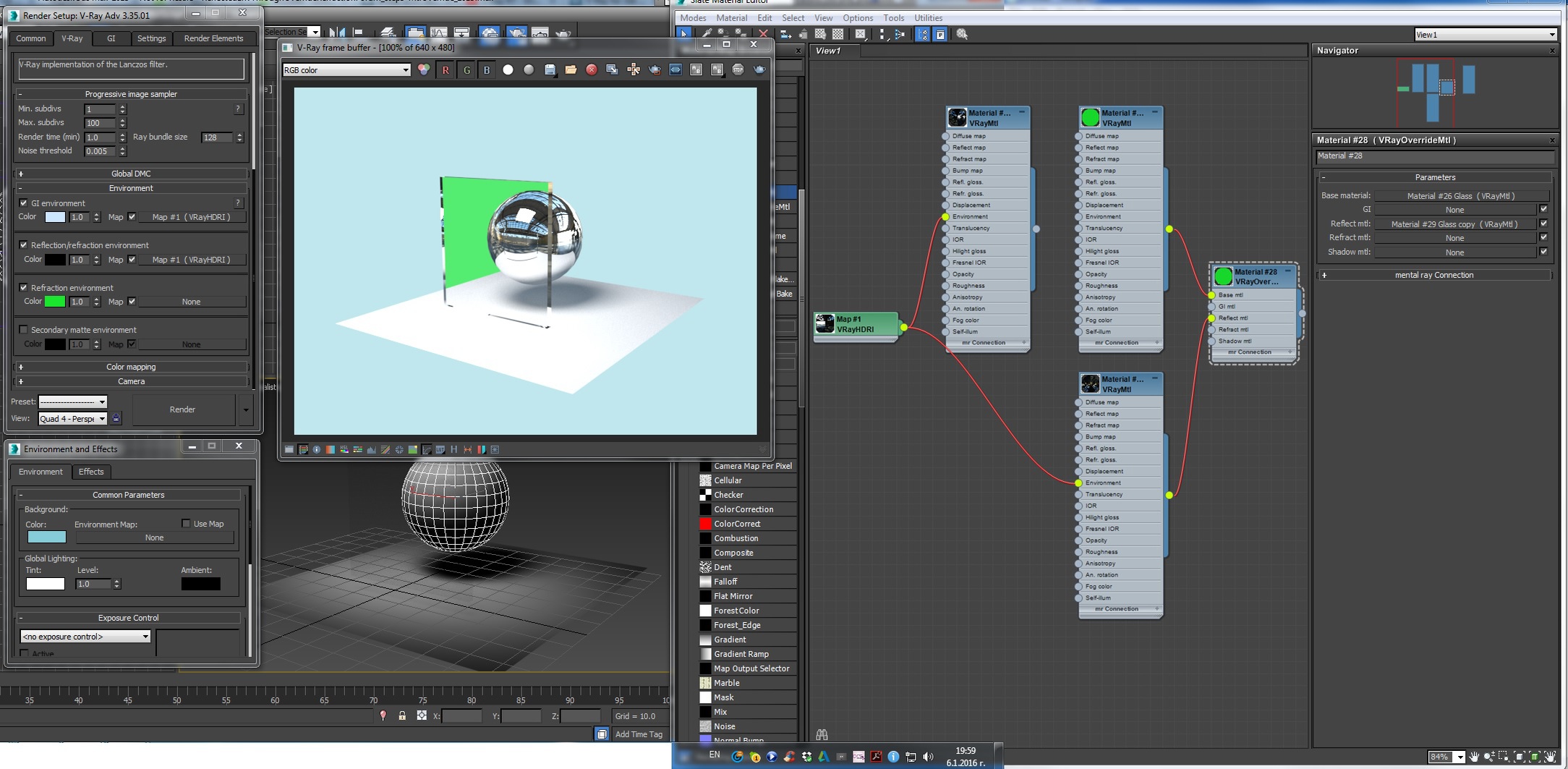Enable the Secondary matte environment checkbox
The image size is (1568, 769).
click(23, 330)
